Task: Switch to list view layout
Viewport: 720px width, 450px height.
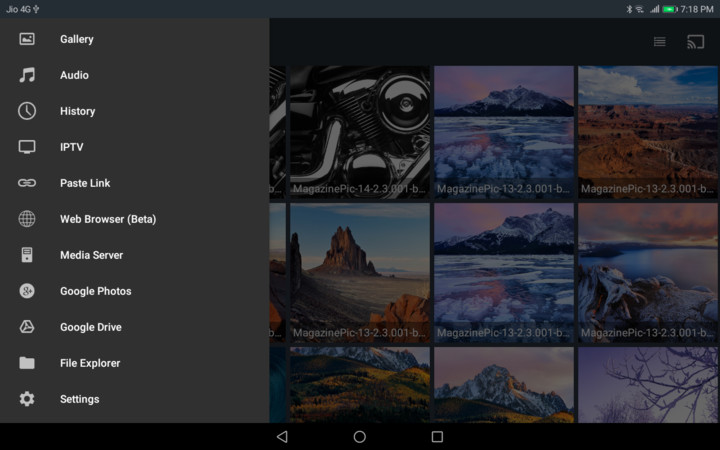Action: pyautogui.click(x=660, y=42)
